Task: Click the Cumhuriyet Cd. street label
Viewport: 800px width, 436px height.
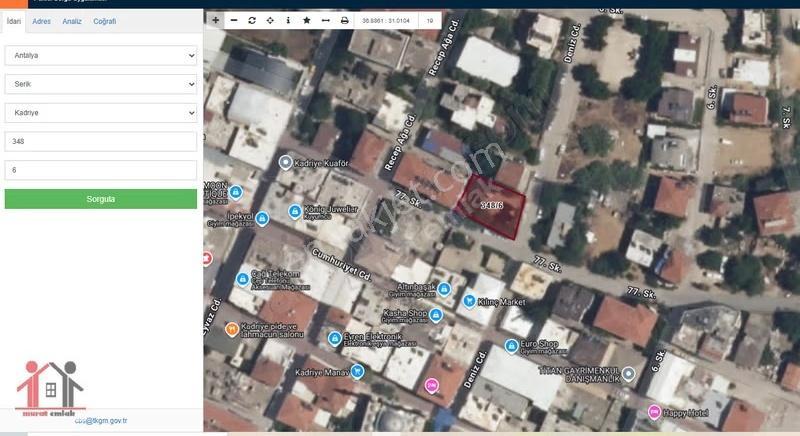Action: point(341,265)
